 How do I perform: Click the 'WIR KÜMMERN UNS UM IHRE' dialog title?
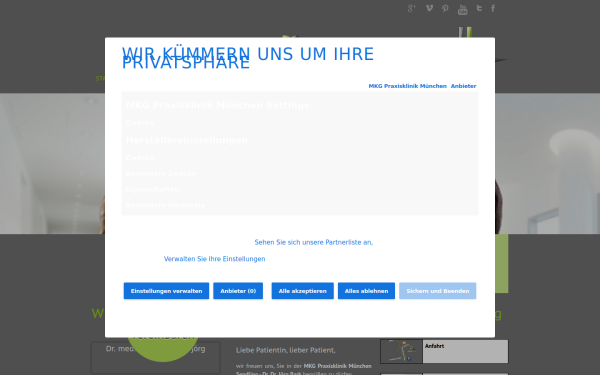pyautogui.click(x=248, y=54)
